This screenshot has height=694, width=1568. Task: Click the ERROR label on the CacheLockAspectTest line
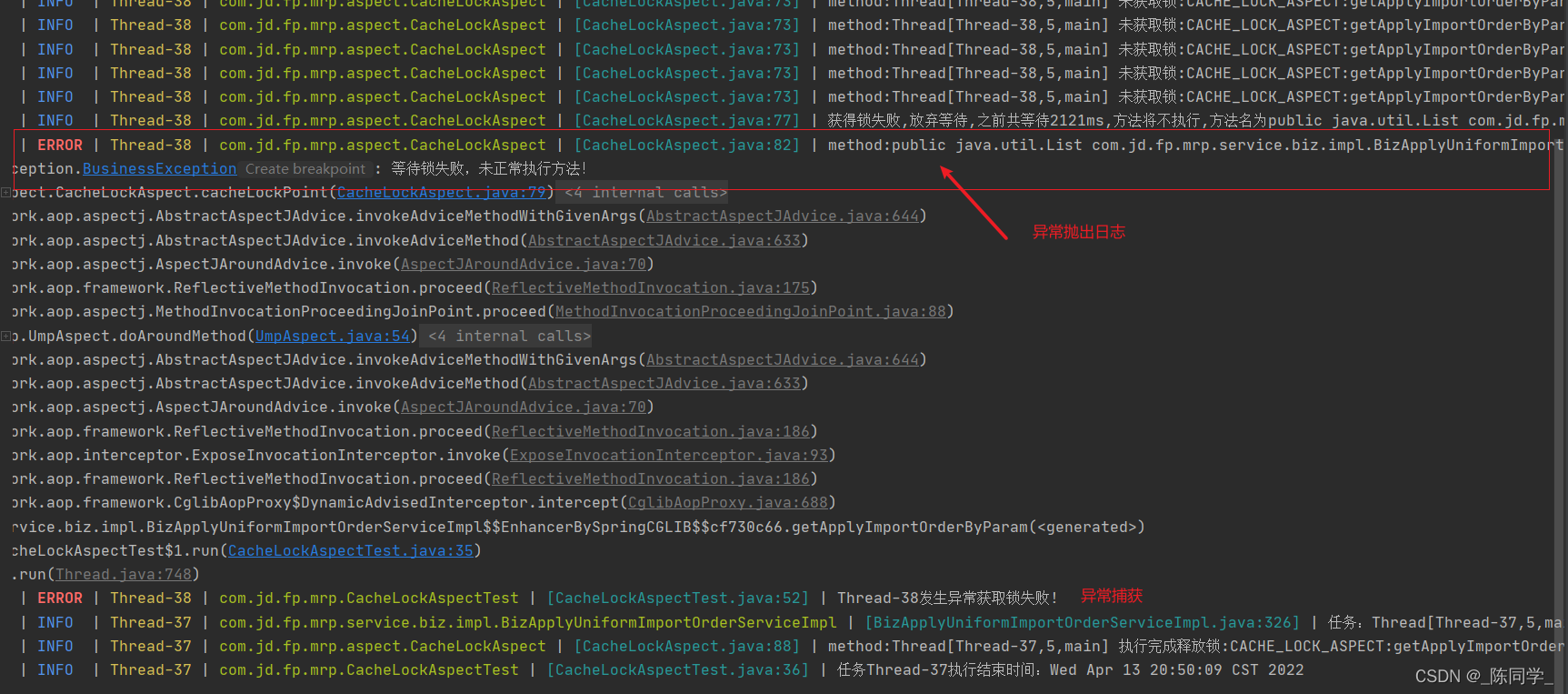tap(60, 598)
